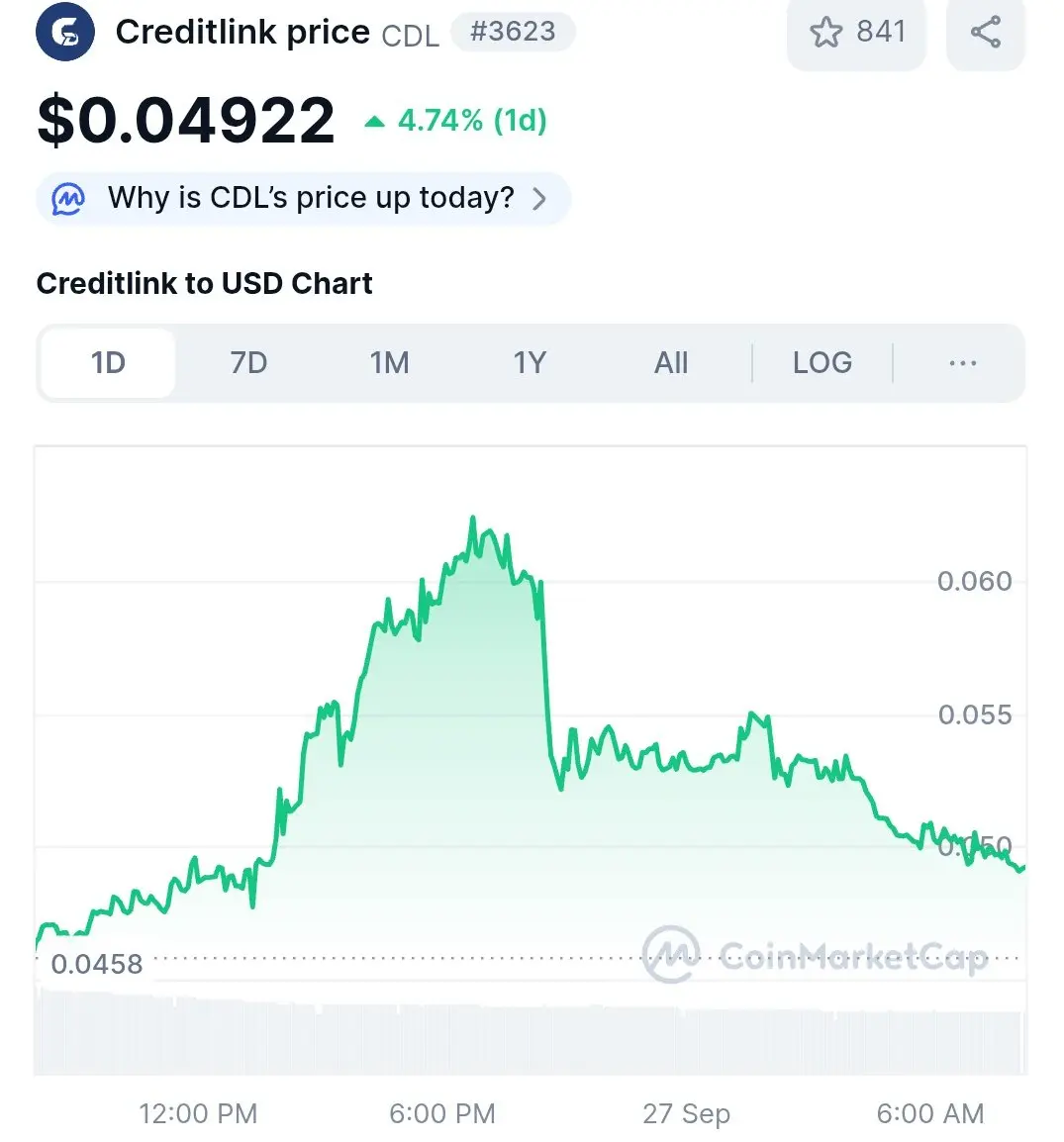
Task: Switch to the 7D chart range
Action: coord(249,363)
